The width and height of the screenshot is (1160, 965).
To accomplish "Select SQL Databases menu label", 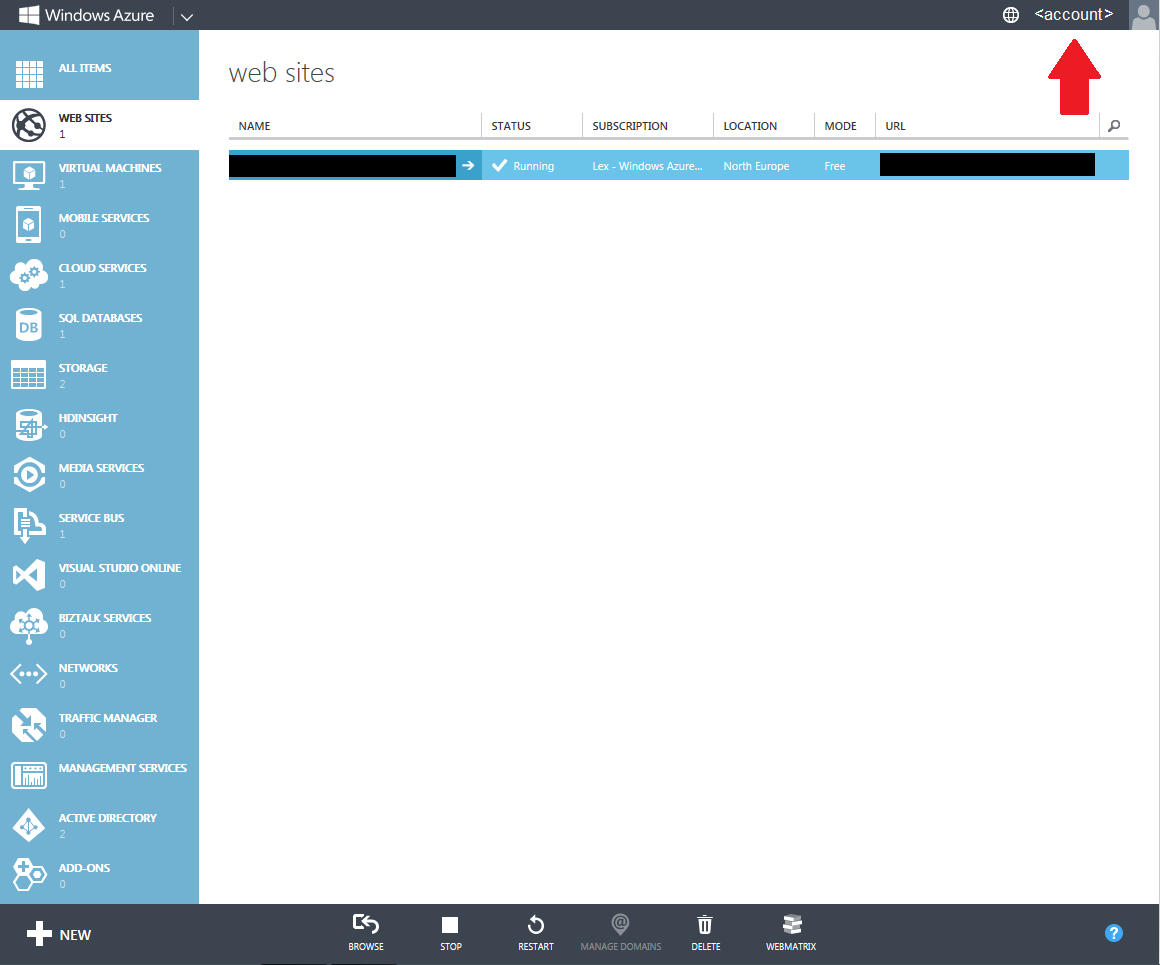I will tap(101, 318).
